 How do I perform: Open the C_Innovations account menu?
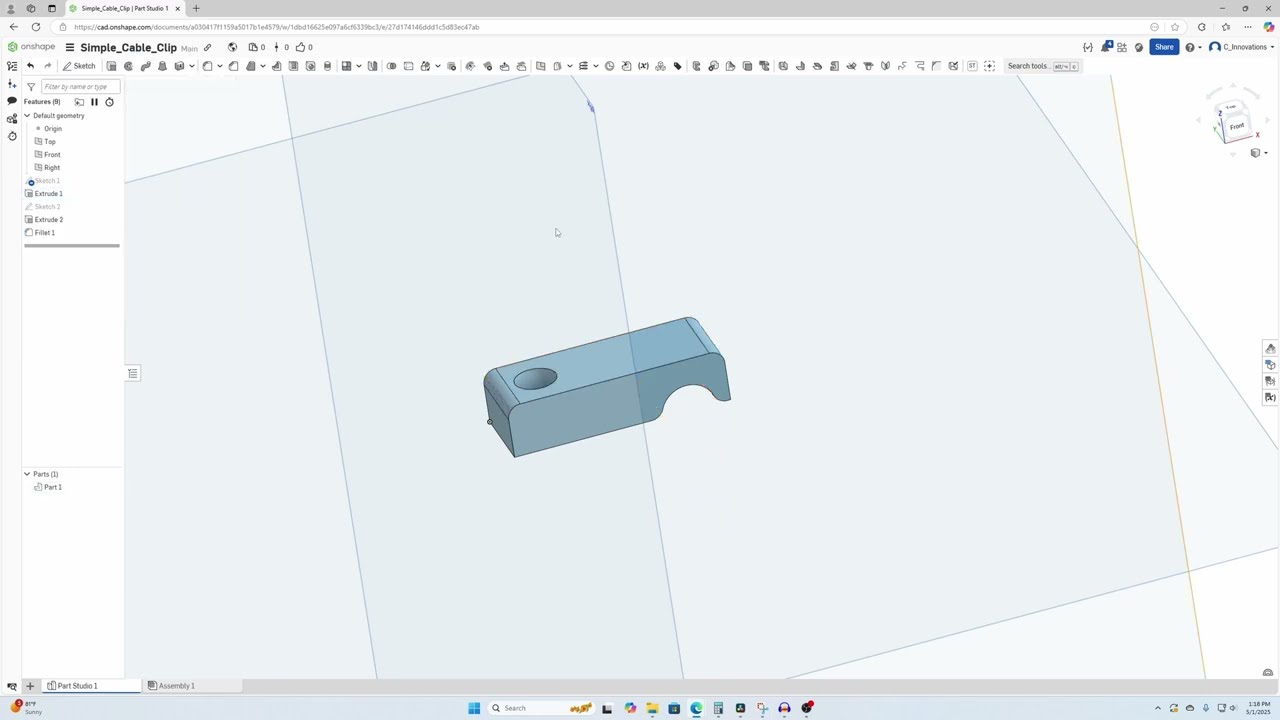(x=1241, y=47)
